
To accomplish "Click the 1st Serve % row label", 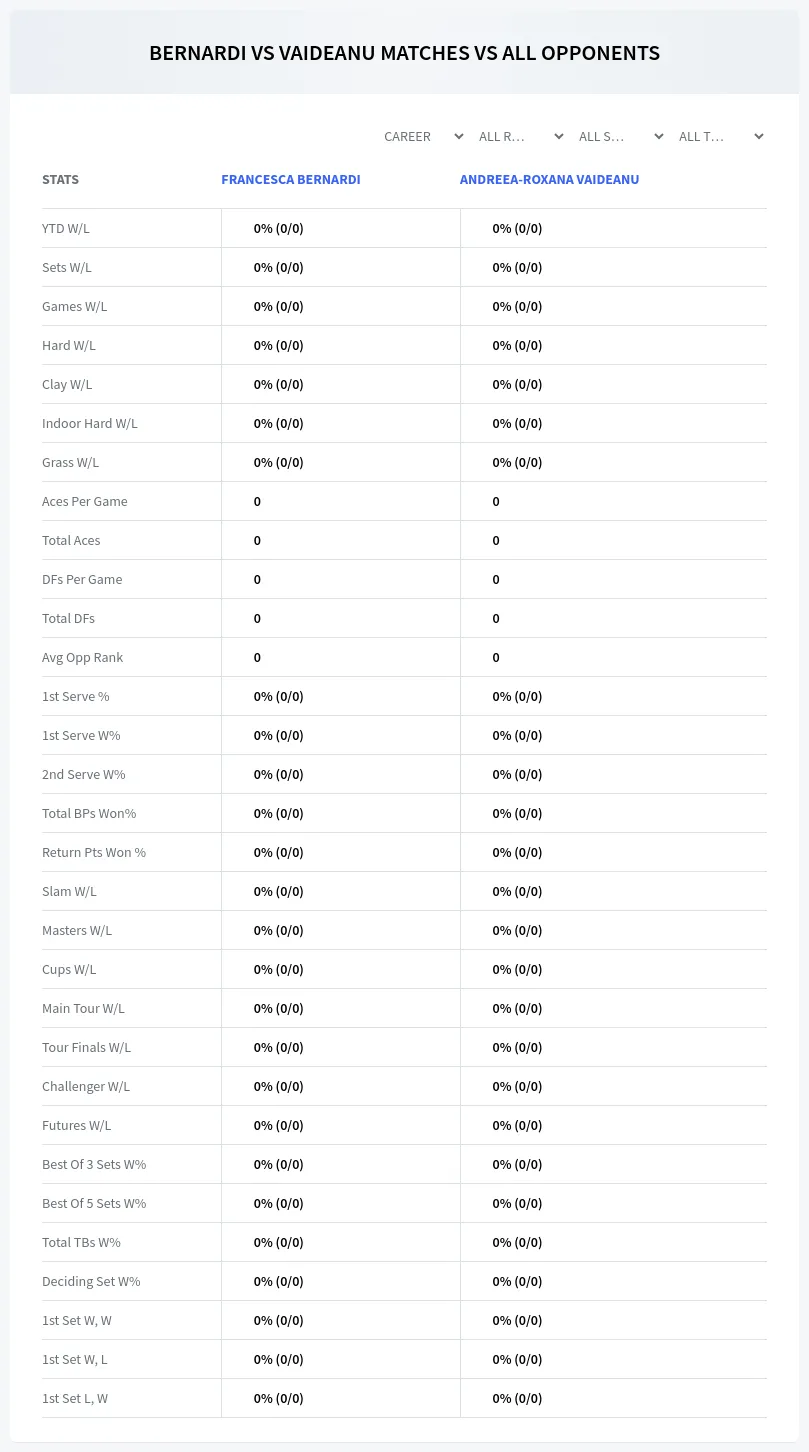I will (x=76, y=696).
